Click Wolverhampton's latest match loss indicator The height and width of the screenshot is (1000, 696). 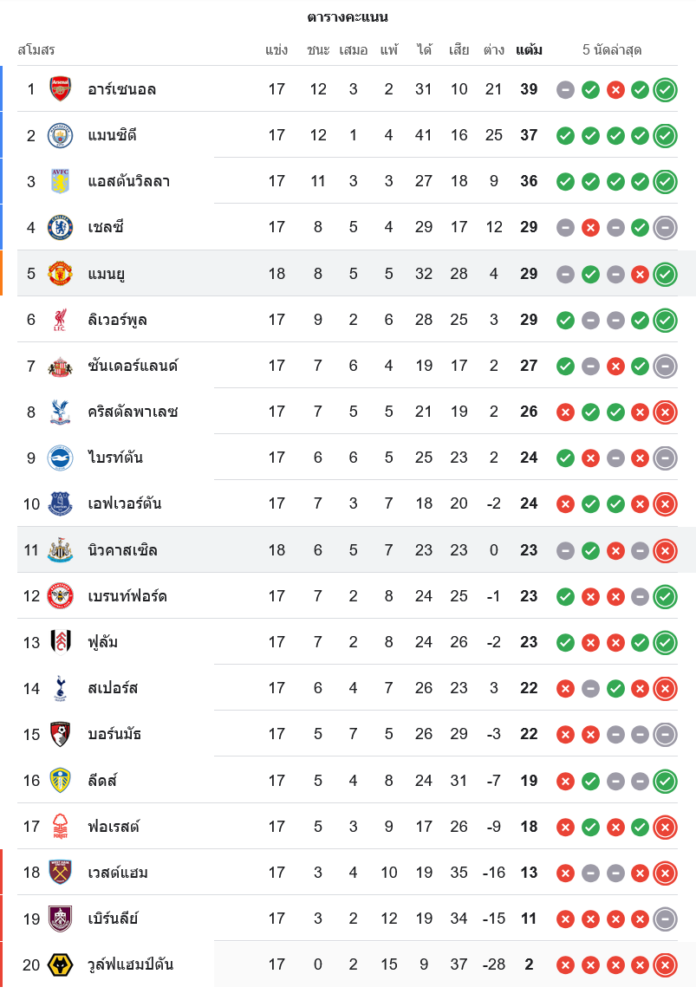coord(665,965)
